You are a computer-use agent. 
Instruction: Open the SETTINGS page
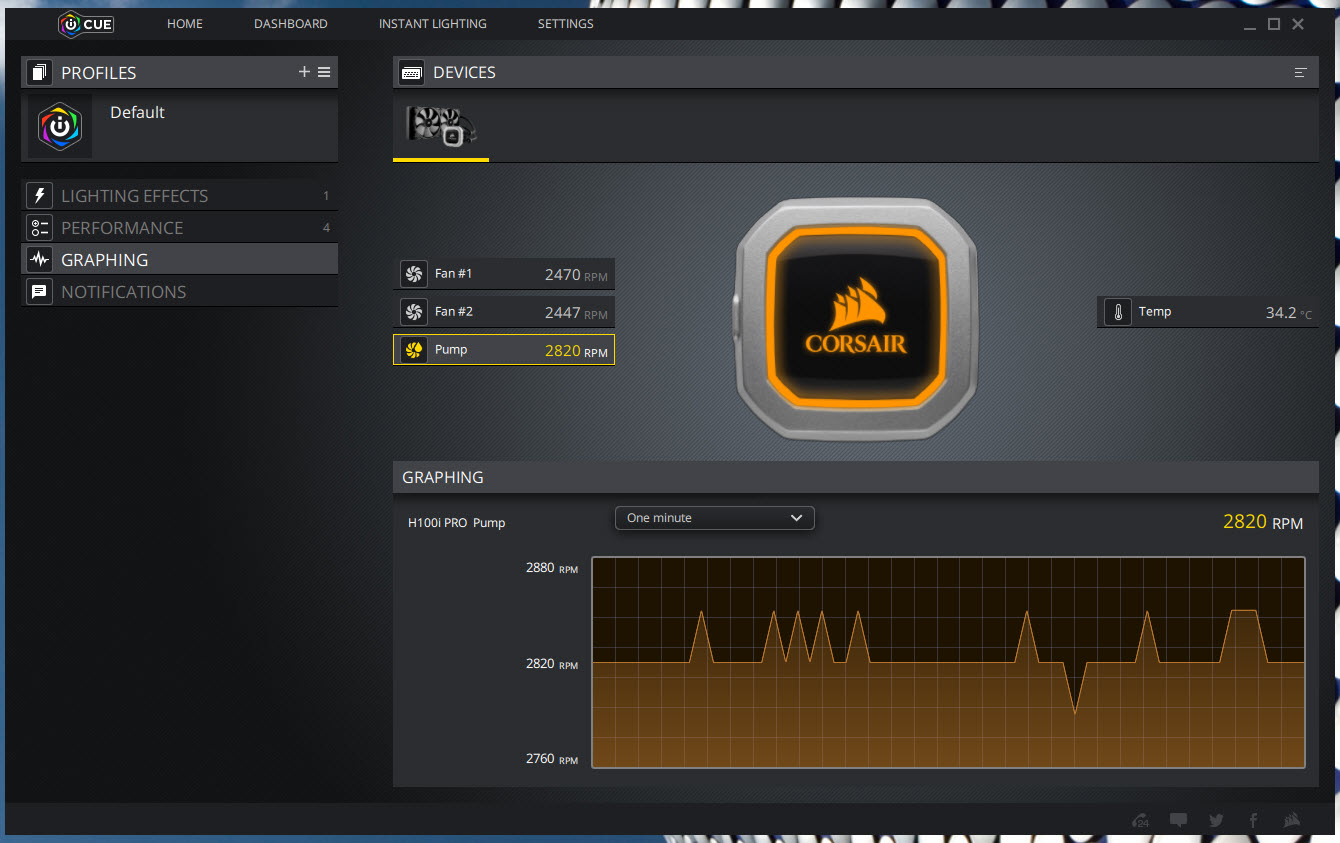point(566,24)
